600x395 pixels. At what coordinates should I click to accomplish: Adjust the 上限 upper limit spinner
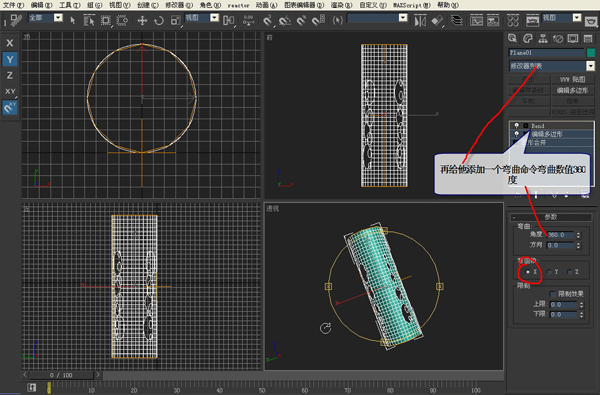coord(582,305)
